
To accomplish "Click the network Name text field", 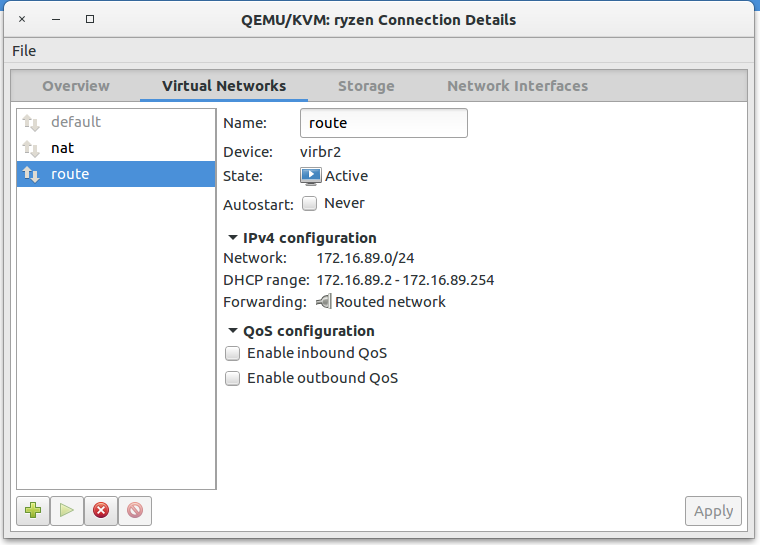I will click(383, 123).
